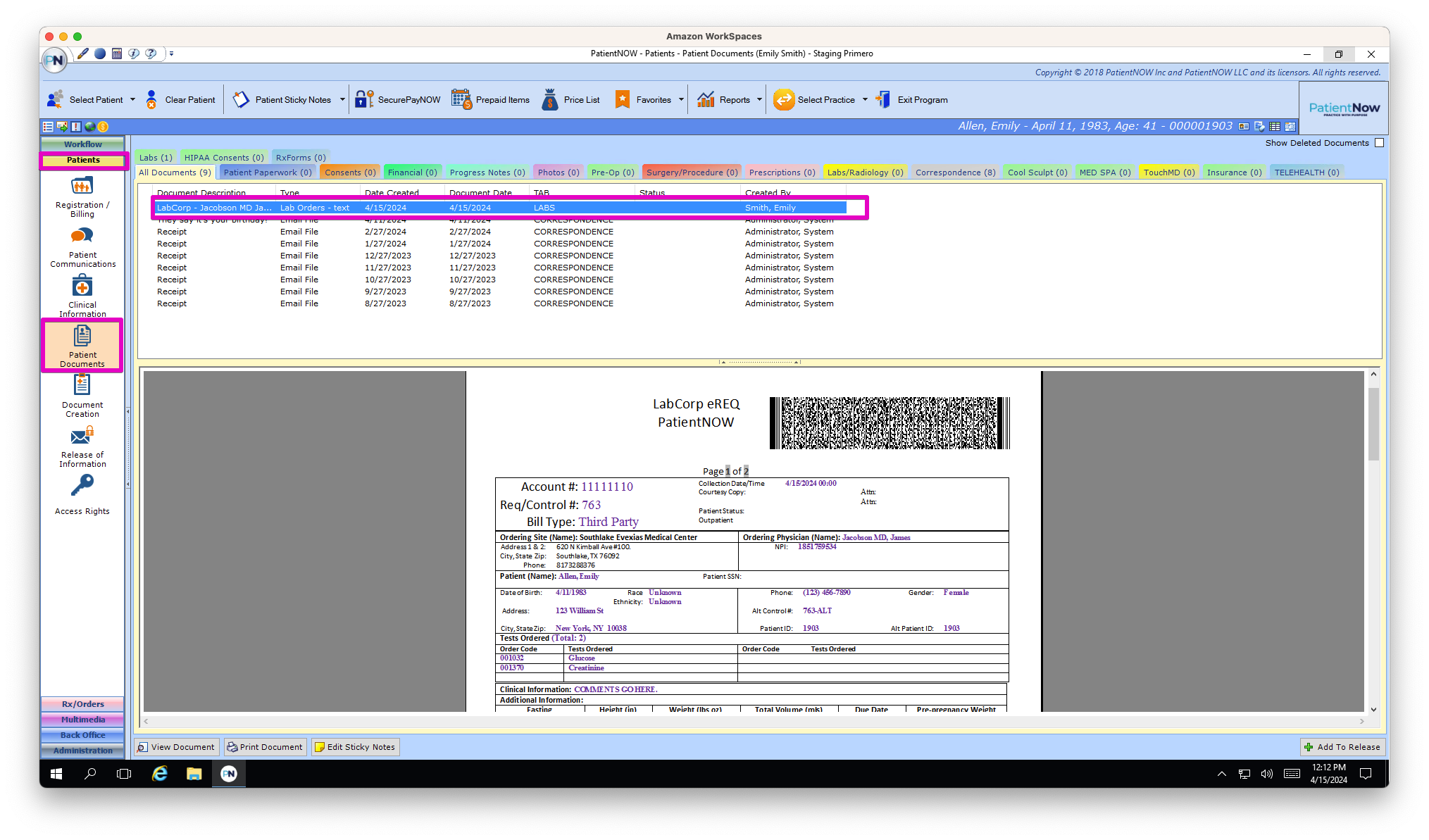Open SecurePayNOW from the toolbar
Viewport: 1429px width, 840px height.
click(398, 100)
